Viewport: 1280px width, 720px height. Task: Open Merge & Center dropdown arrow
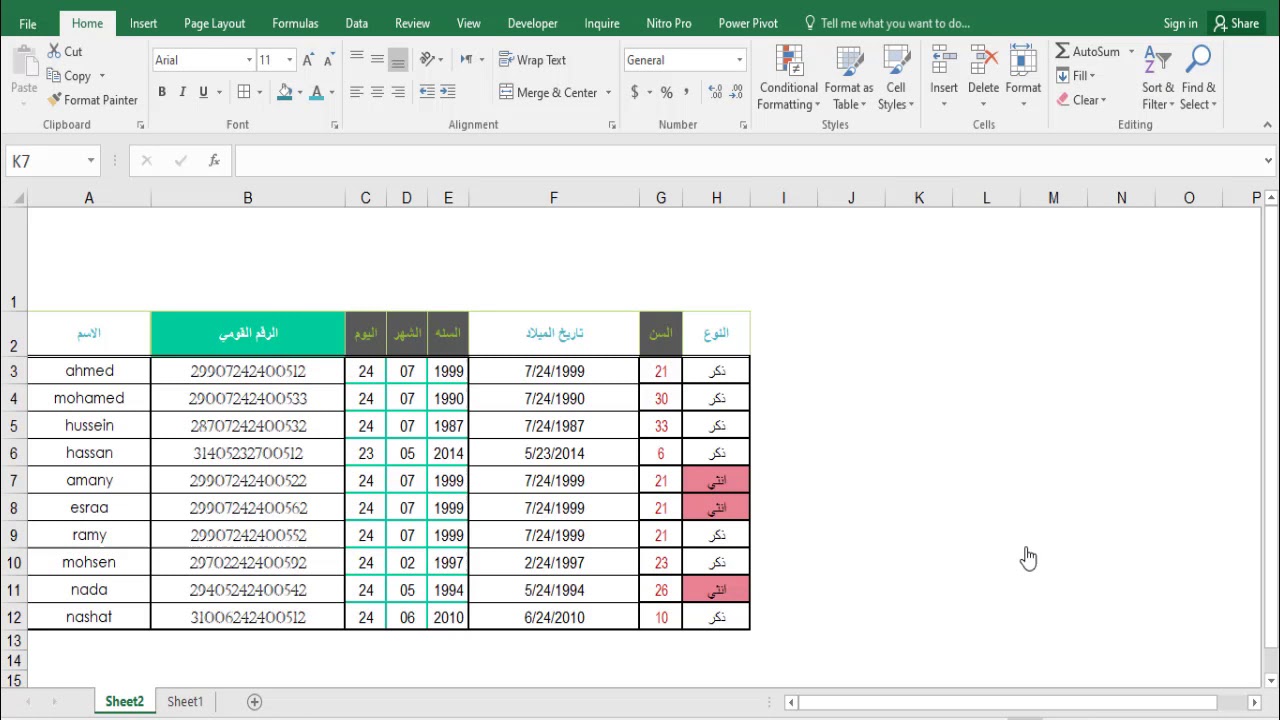608,93
